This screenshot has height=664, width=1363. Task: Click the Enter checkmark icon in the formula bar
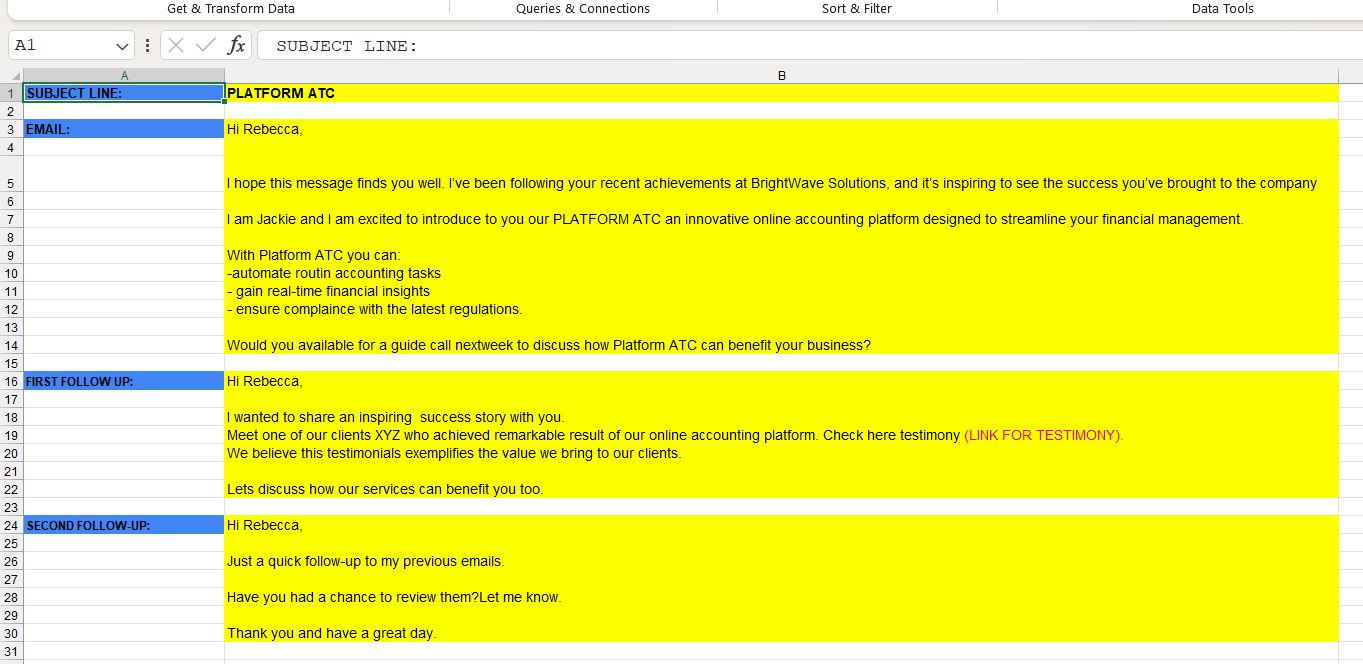(206, 46)
